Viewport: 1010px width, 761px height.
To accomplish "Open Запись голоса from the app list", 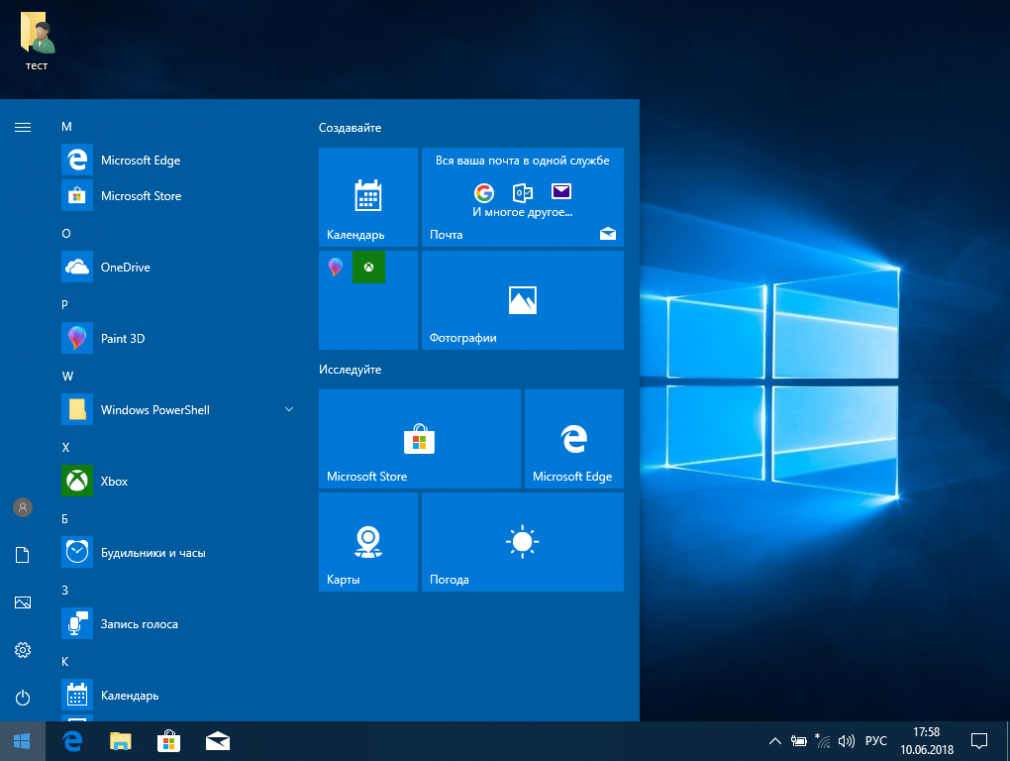I will [x=179, y=624].
